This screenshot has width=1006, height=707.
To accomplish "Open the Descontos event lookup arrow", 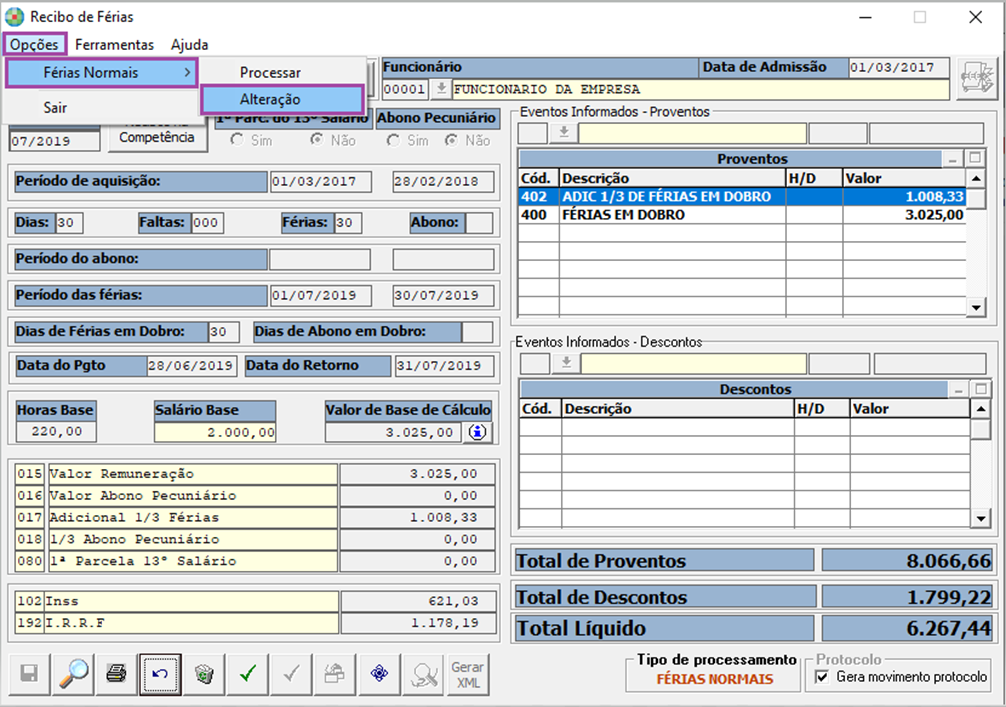I will (x=567, y=363).
